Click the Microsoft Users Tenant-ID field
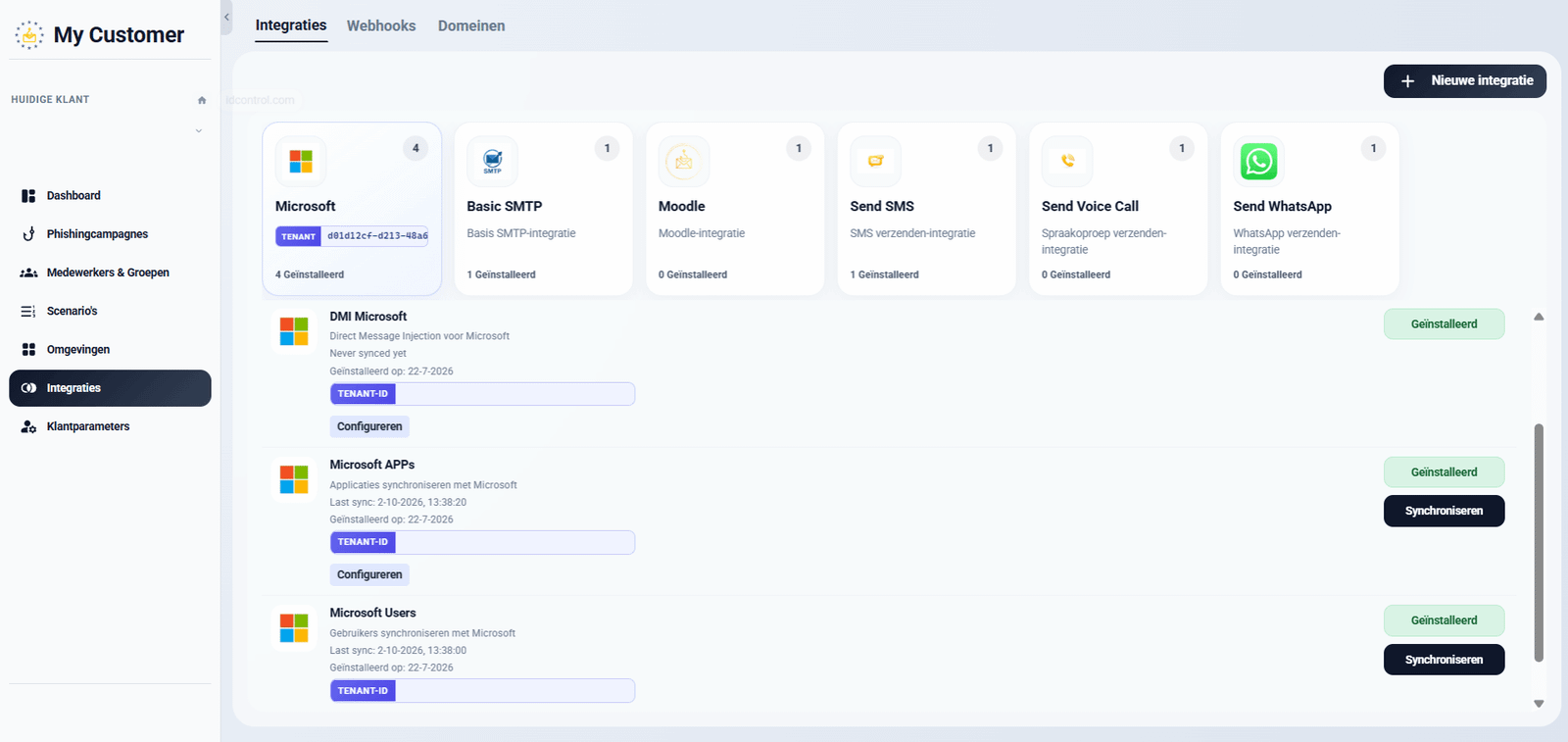 click(482, 691)
